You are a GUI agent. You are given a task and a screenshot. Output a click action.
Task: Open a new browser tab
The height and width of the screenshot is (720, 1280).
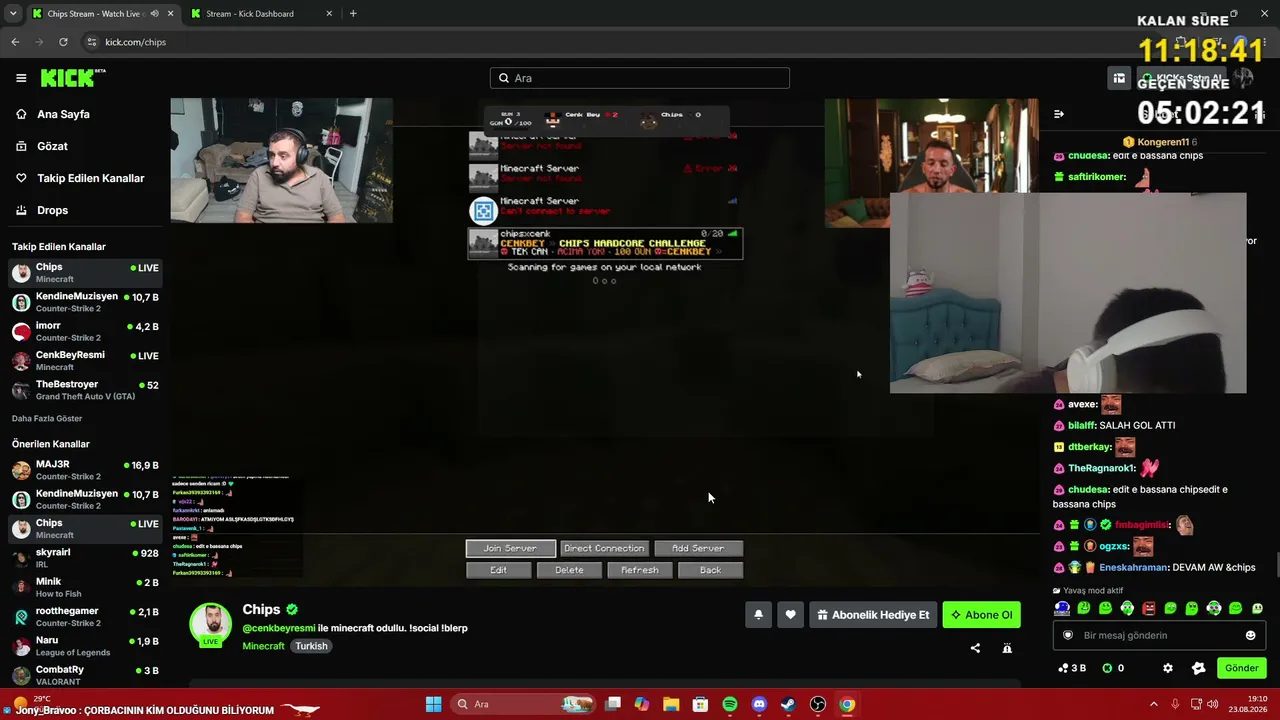tap(353, 14)
